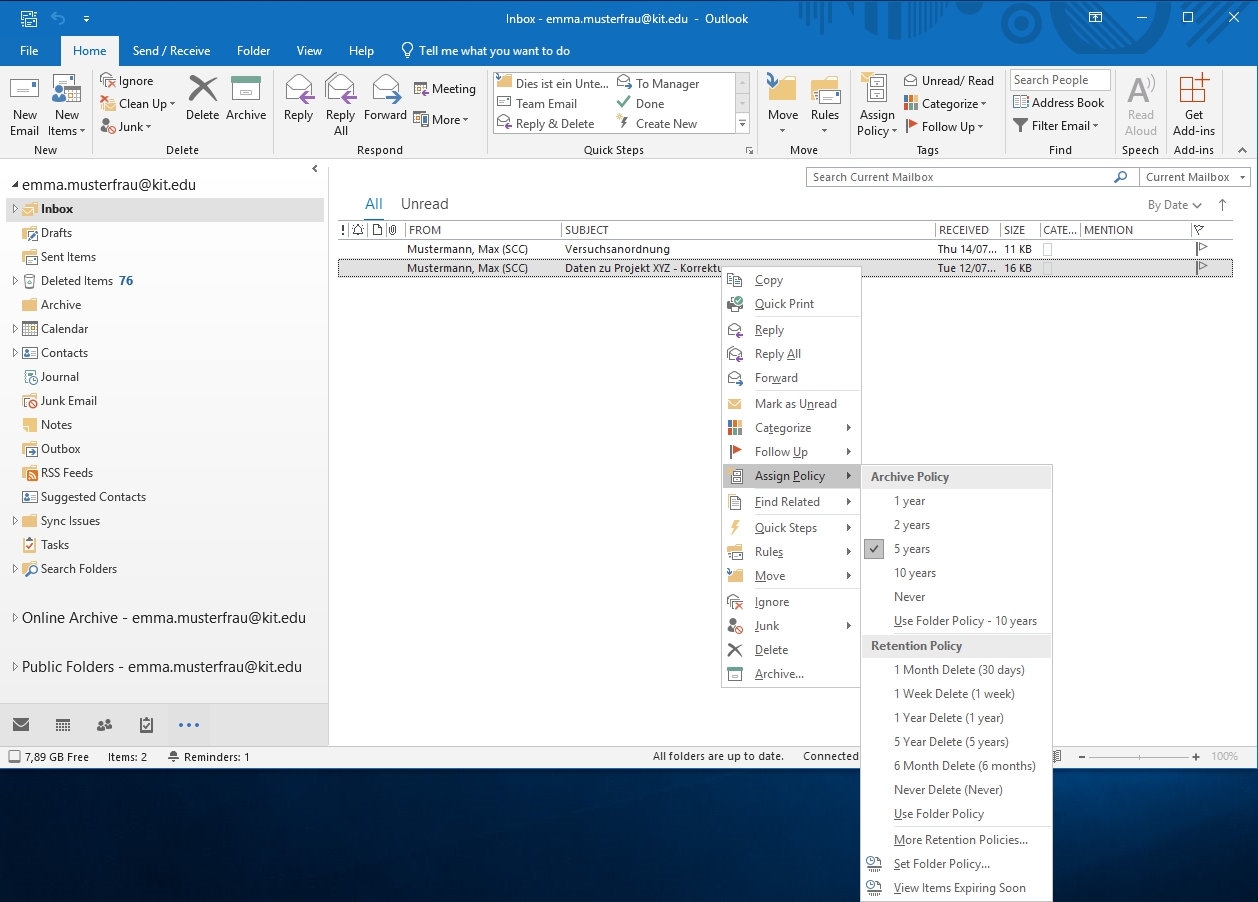Open the Address Book
Image resolution: width=1258 pixels, height=902 pixels.
click(1059, 102)
